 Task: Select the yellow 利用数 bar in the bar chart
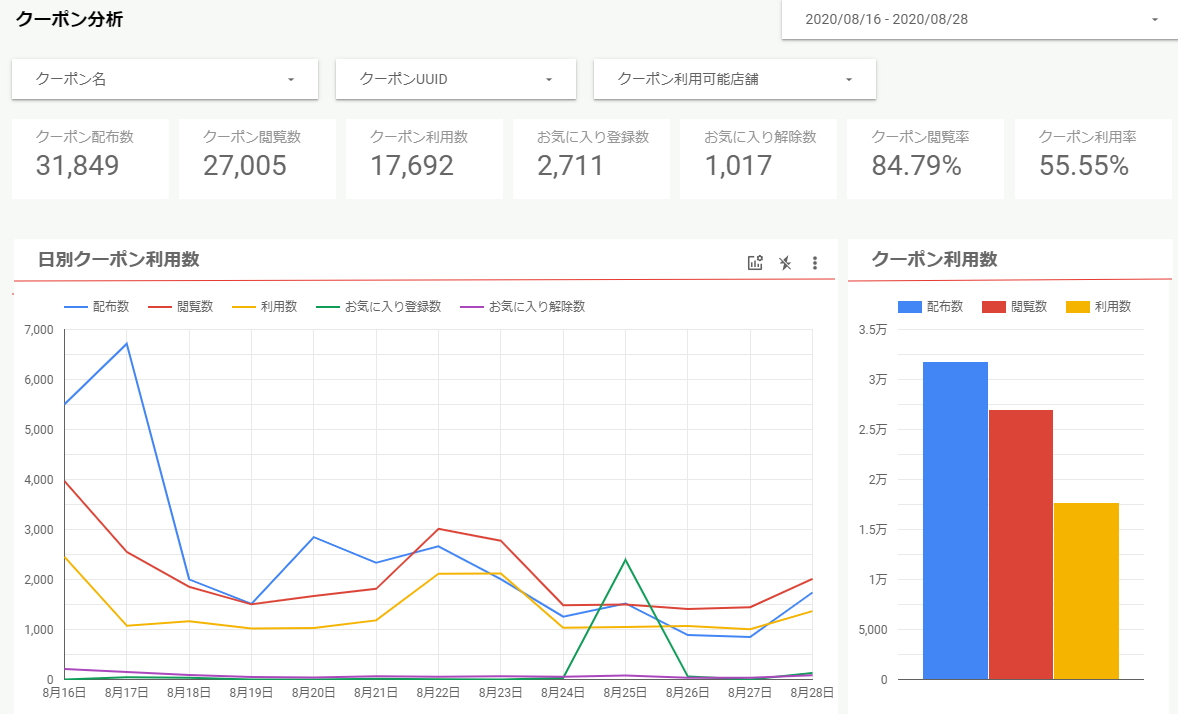coord(1086,591)
